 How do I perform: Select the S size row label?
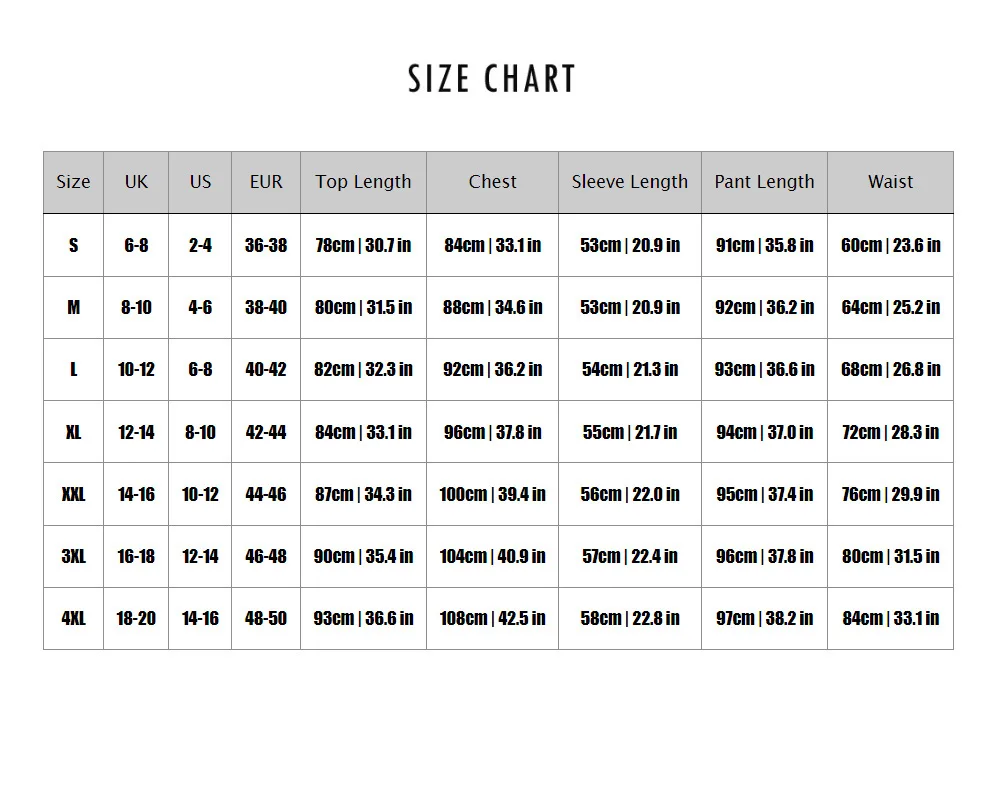coord(73,245)
